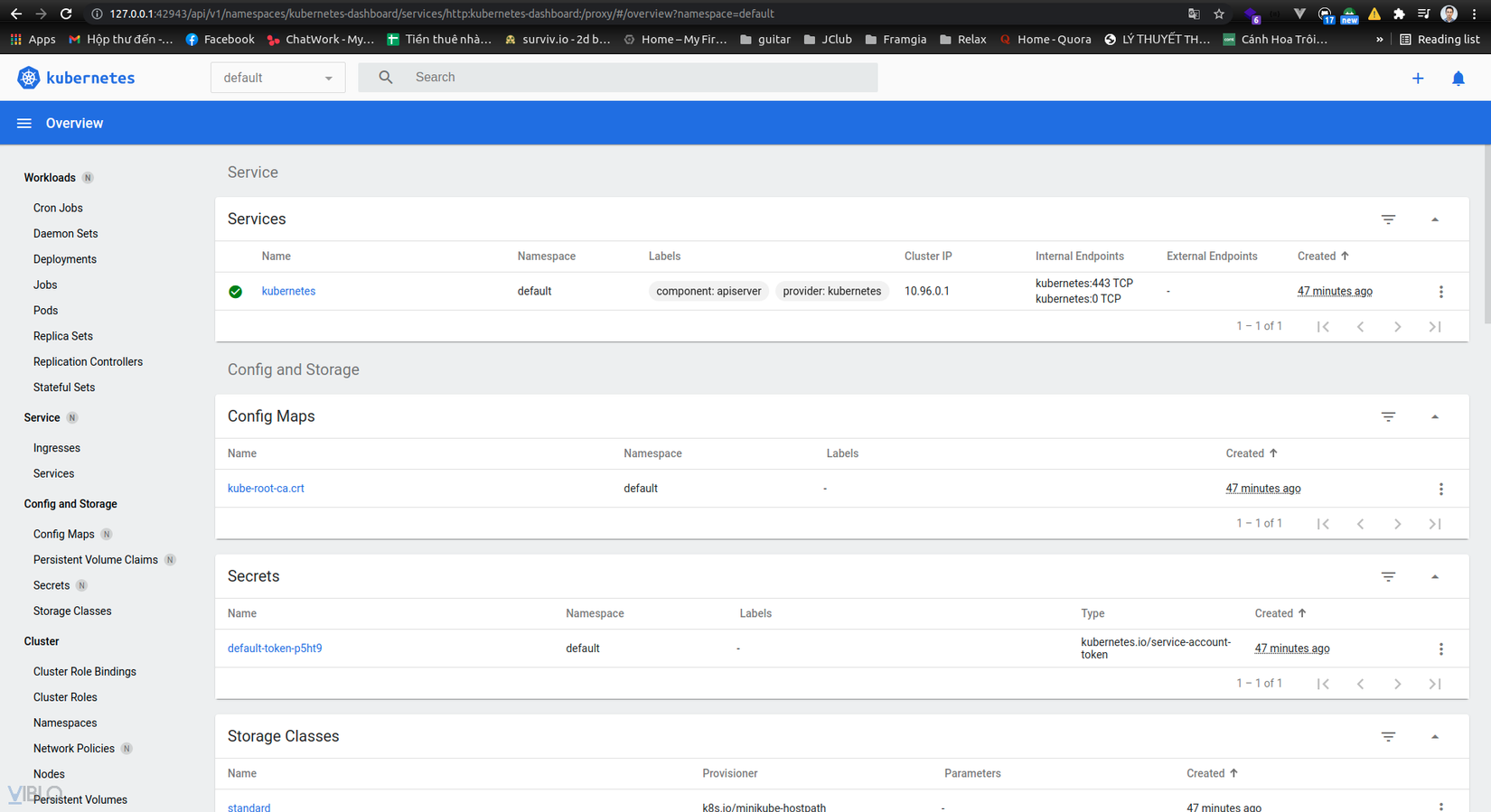1491x812 pixels.
Task: Jump to first page in Services pagination
Action: [x=1323, y=326]
